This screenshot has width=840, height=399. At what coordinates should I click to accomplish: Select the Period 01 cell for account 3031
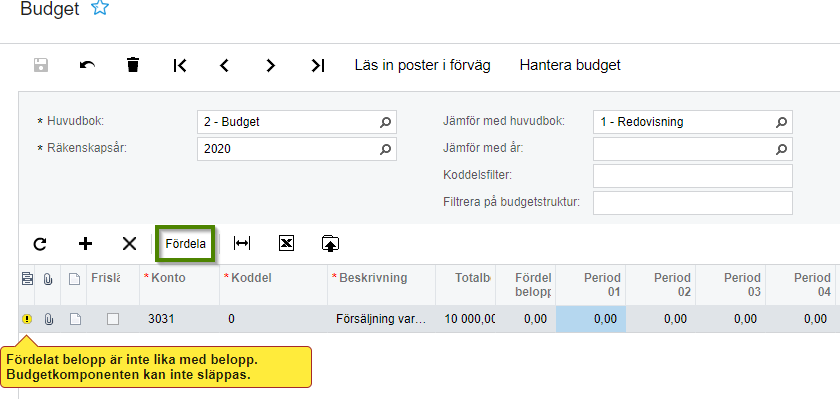(x=591, y=319)
